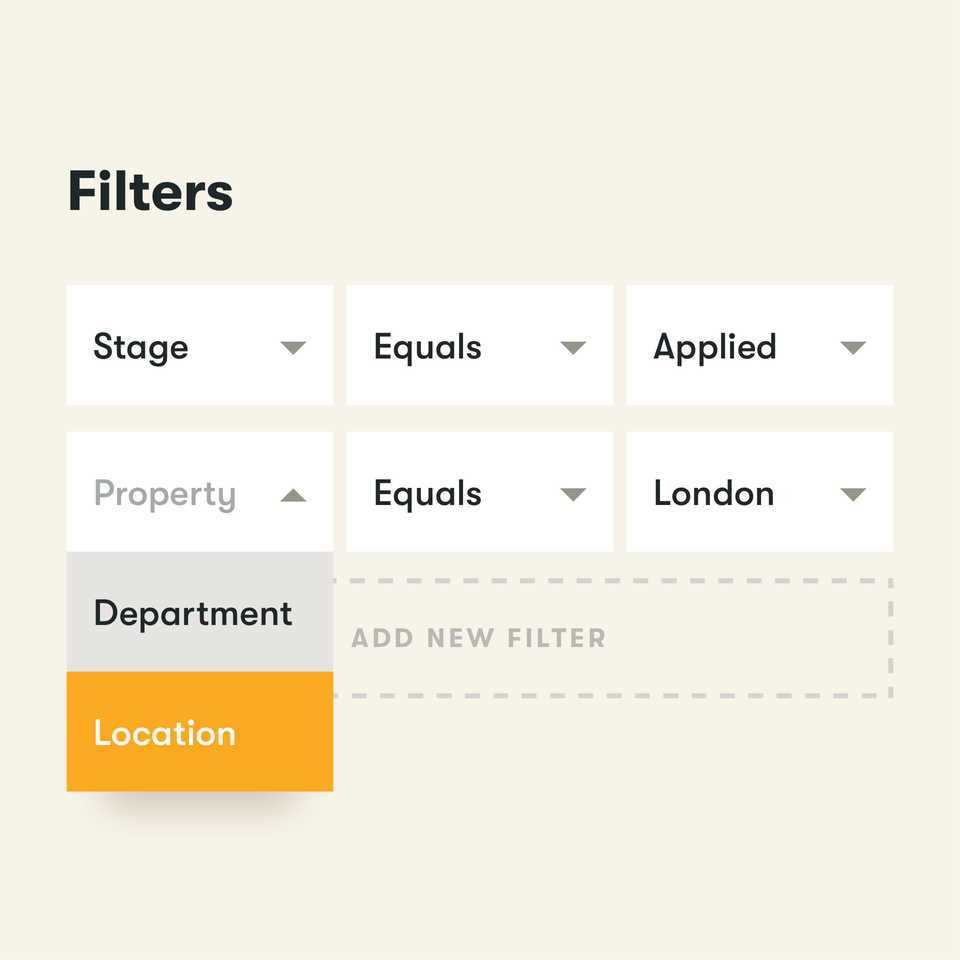The width and height of the screenshot is (960, 960).
Task: Click the Filters heading
Action: point(150,193)
